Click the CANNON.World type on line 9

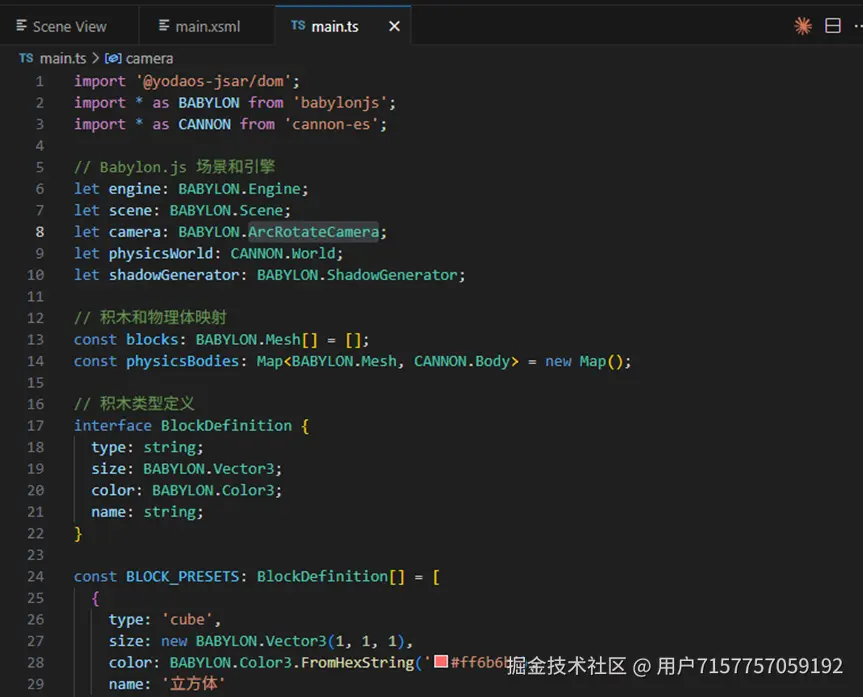point(283,253)
